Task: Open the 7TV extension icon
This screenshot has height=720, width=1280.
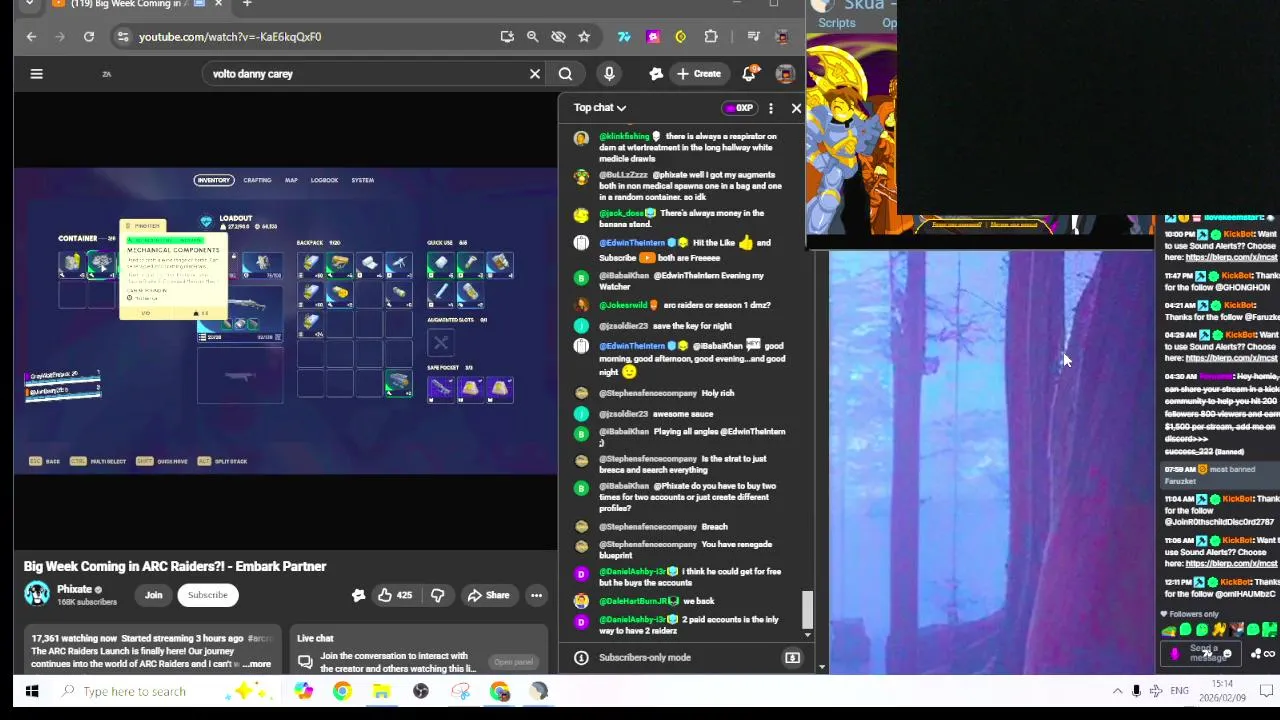Action: (x=624, y=37)
